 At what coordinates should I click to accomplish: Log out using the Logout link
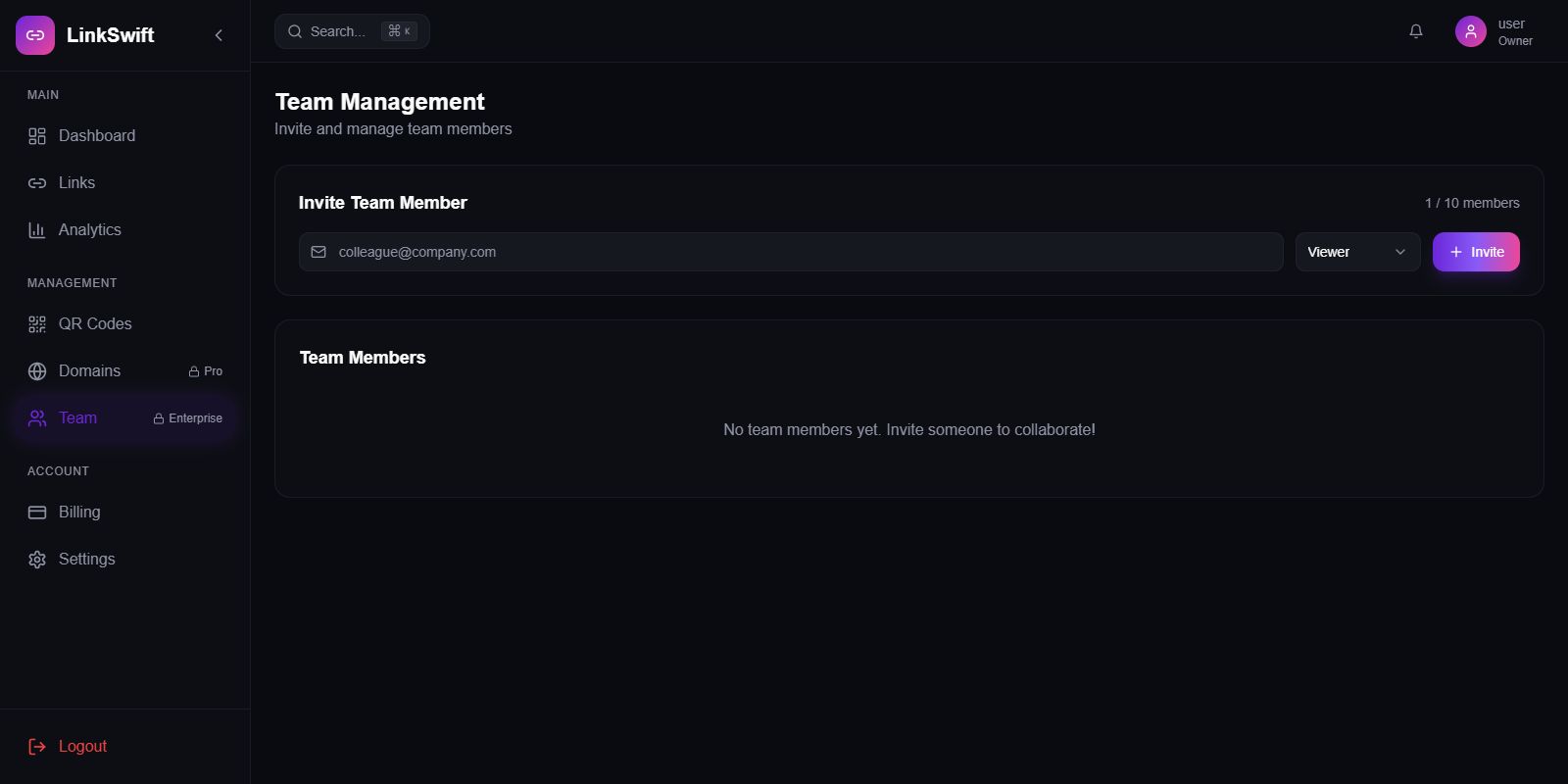coord(82,747)
